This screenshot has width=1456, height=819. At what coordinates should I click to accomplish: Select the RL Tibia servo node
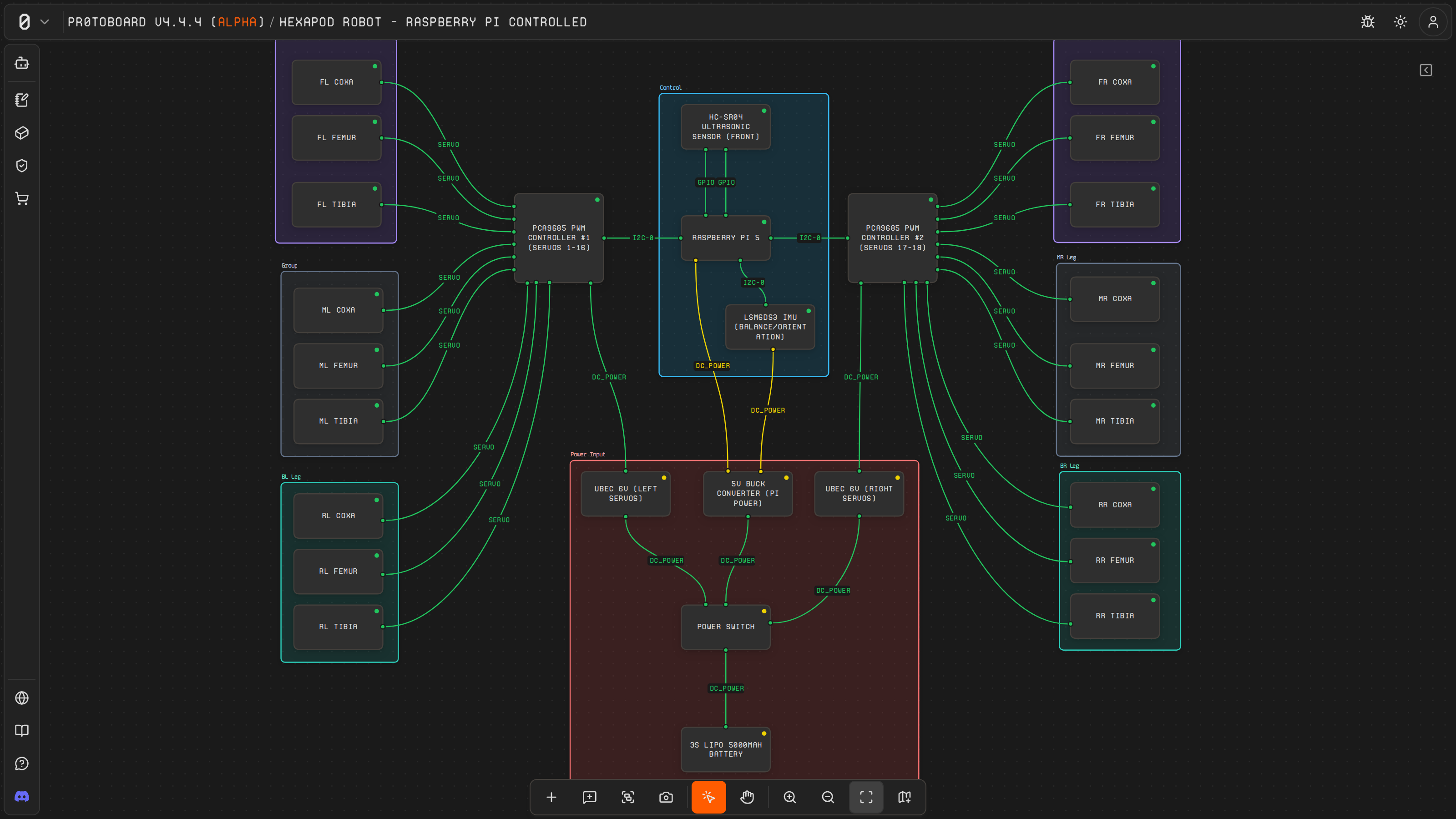pyautogui.click(x=338, y=627)
